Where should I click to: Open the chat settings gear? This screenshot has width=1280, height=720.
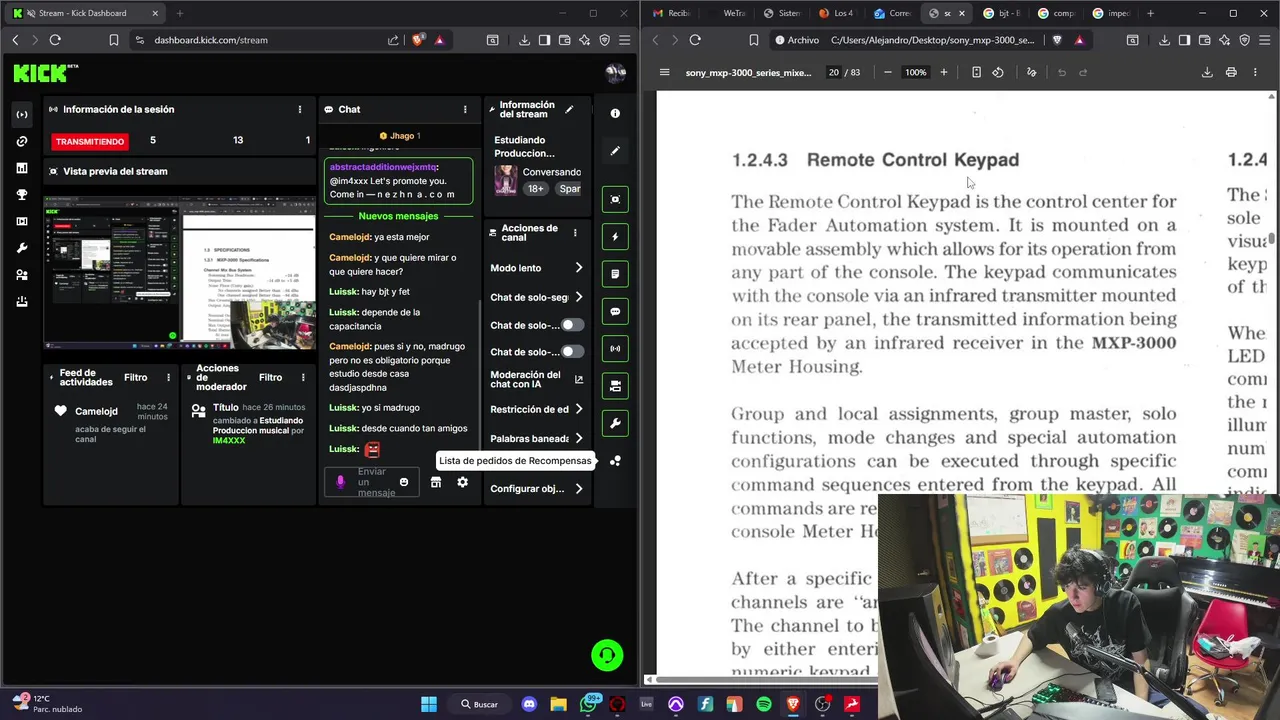point(462,482)
